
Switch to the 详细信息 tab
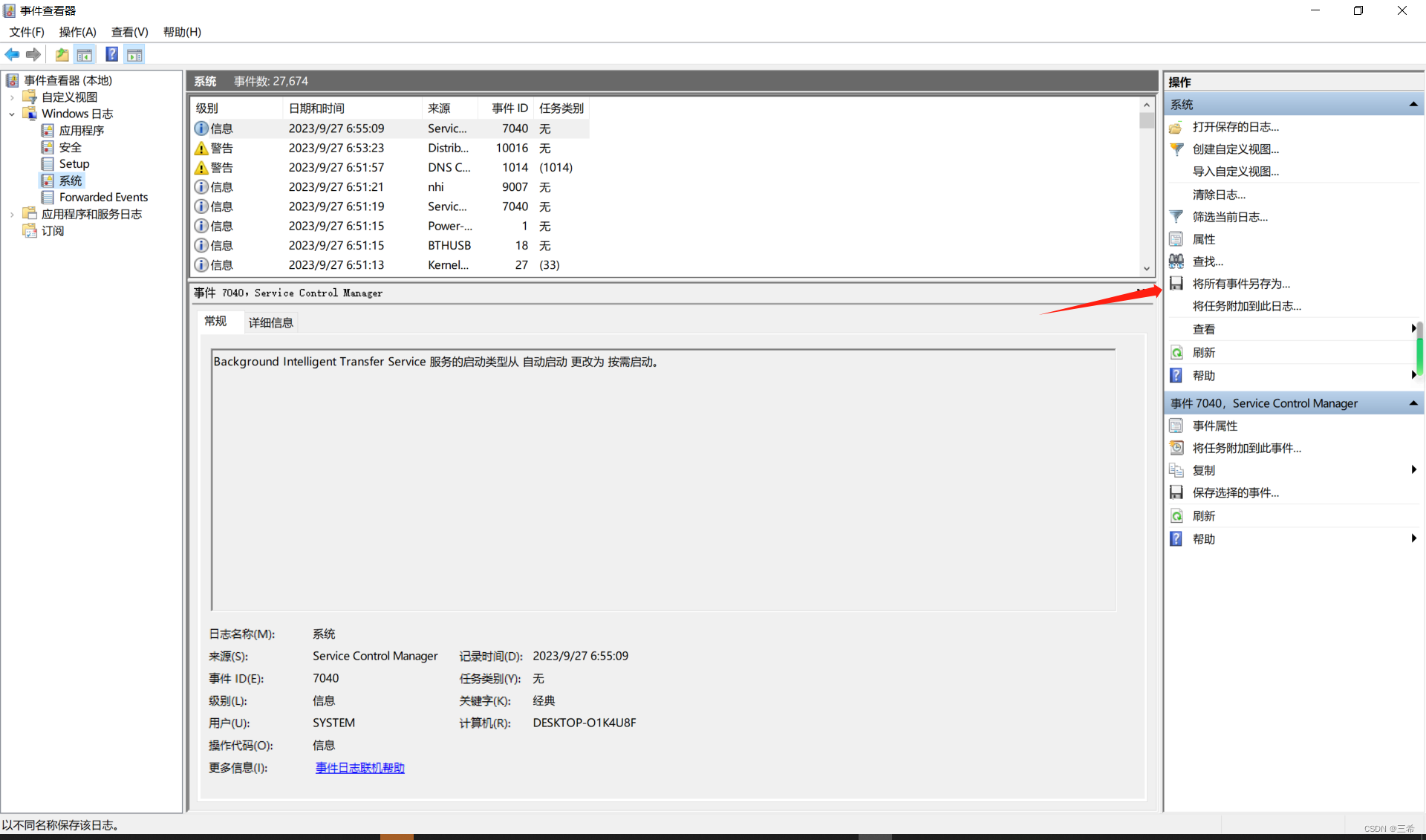coord(270,322)
